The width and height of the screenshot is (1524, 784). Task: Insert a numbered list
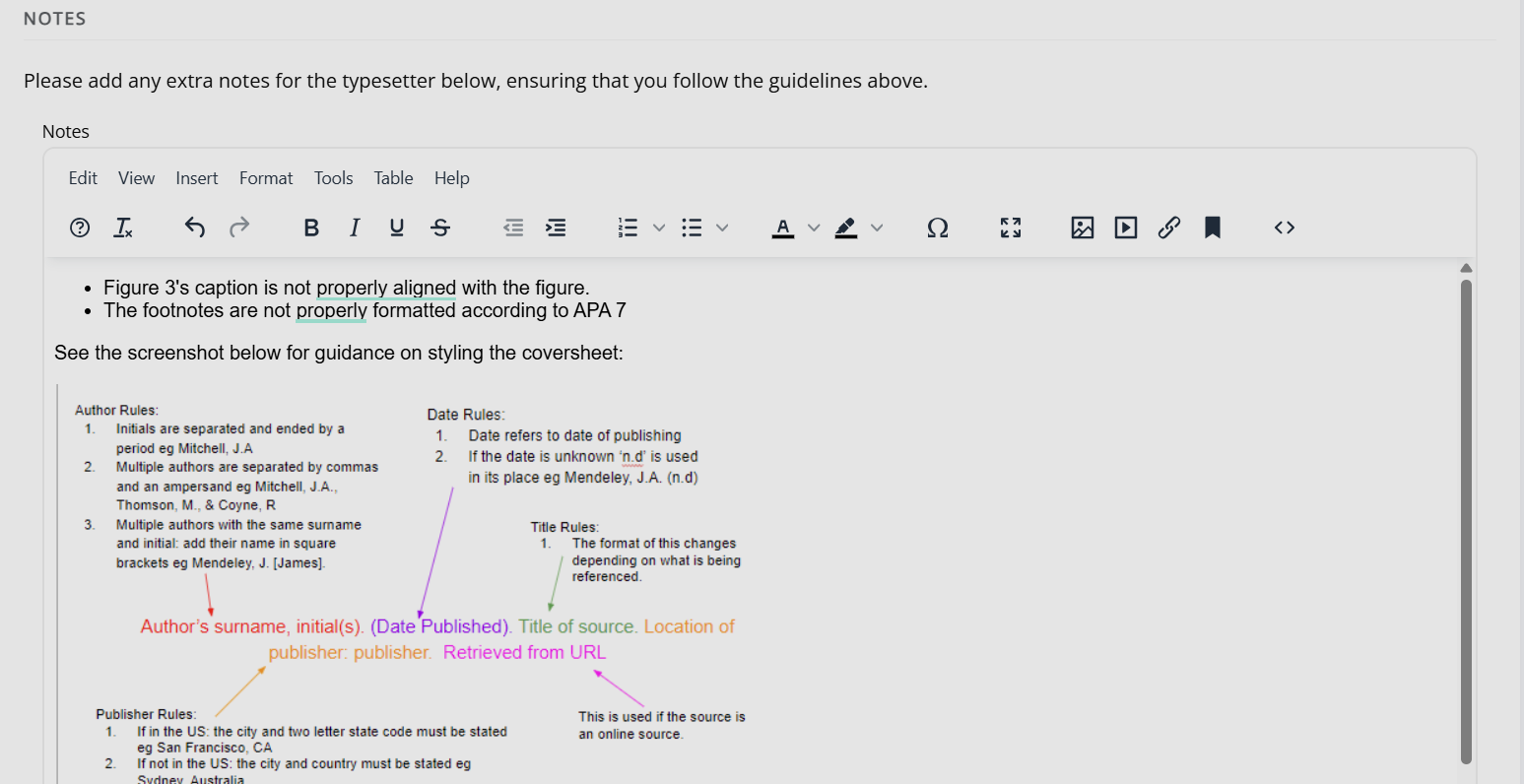pyautogui.click(x=629, y=228)
